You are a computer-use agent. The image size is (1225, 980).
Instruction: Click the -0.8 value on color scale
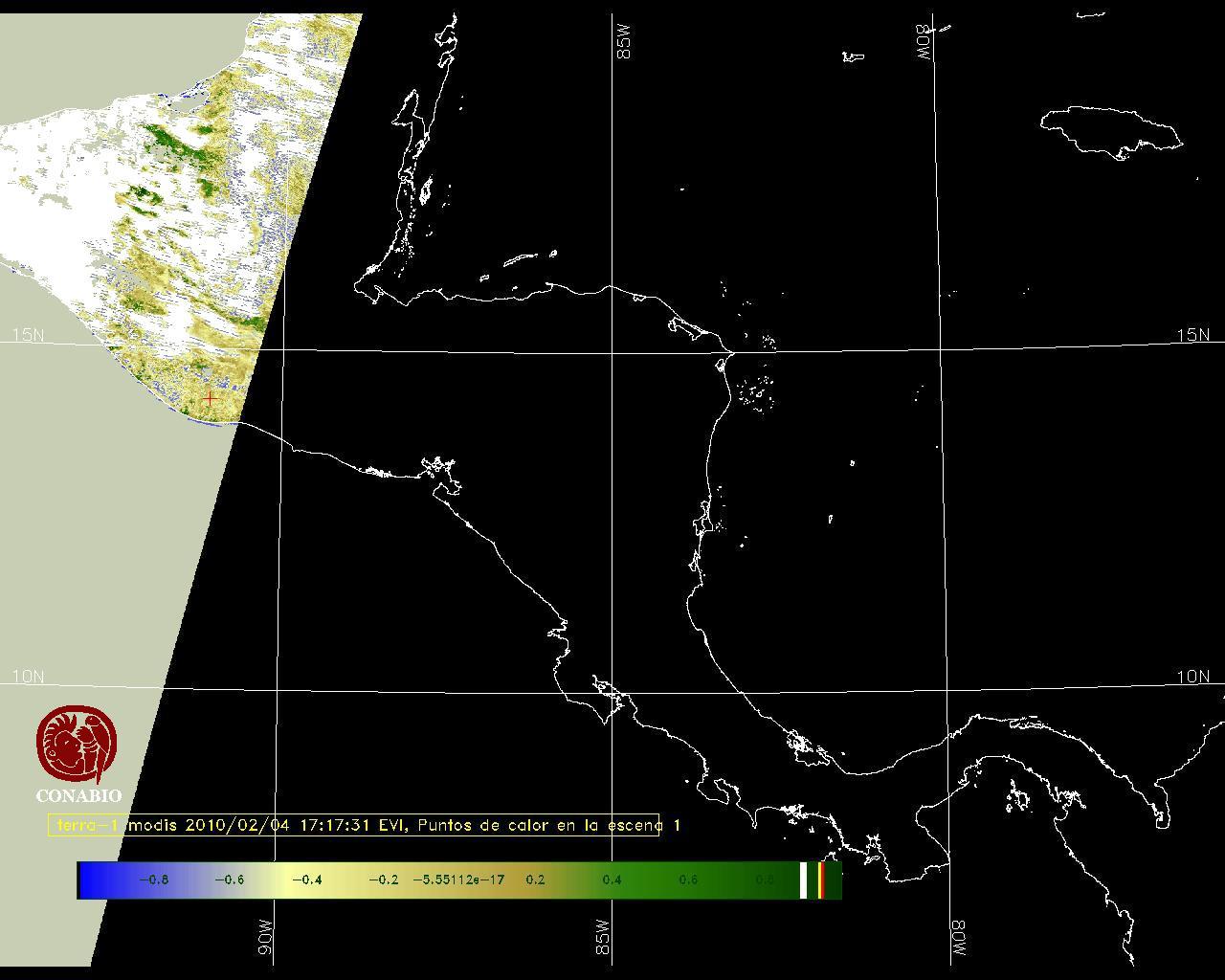[153, 880]
